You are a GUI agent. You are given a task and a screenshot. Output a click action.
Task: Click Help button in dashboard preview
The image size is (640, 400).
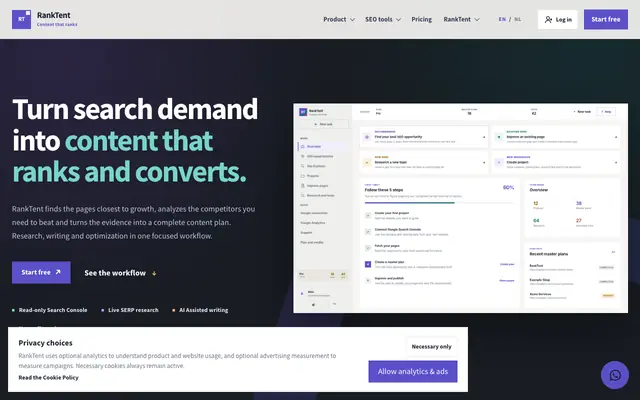tap(606, 111)
